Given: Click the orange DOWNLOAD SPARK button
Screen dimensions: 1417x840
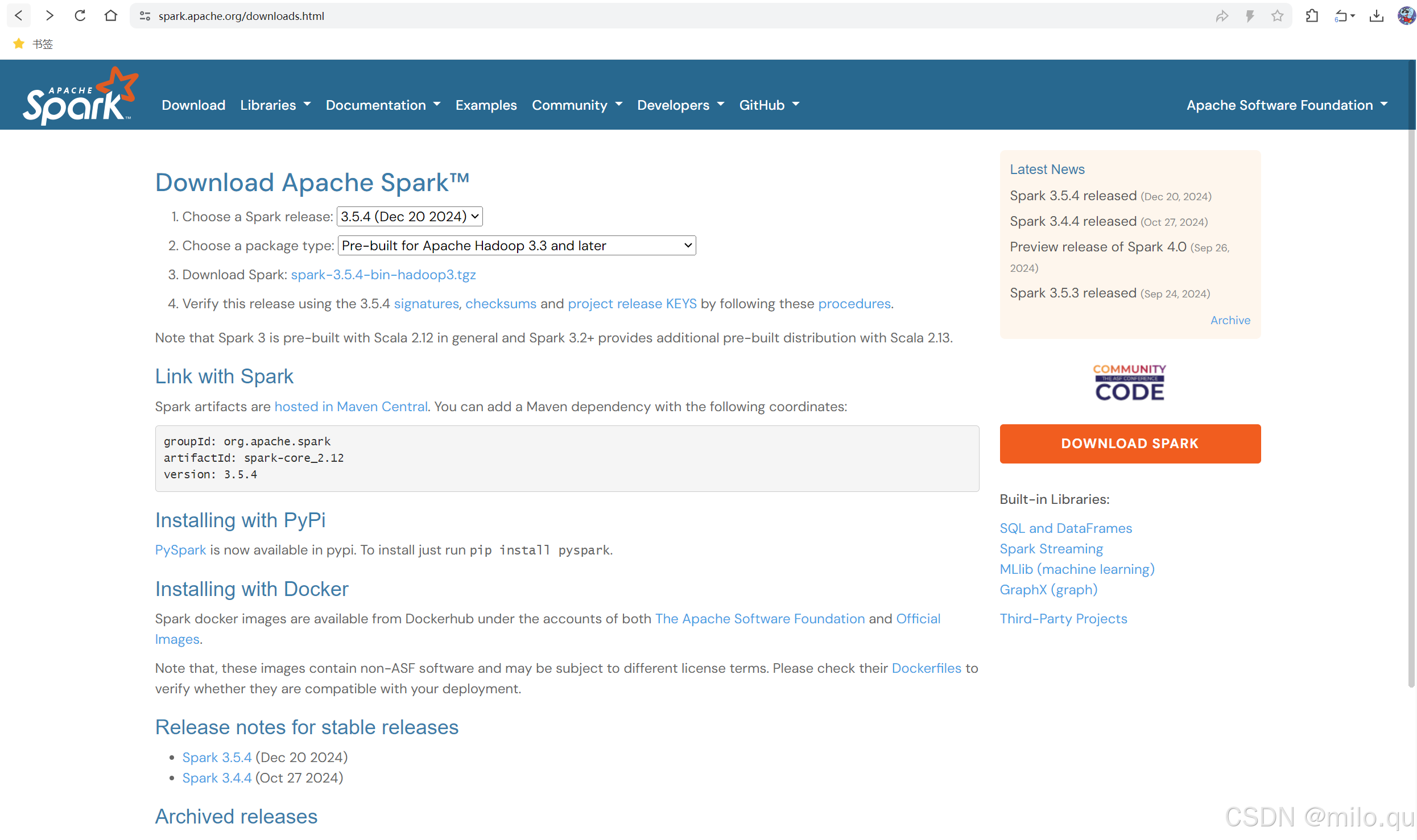Looking at the screenshot, I should [x=1130, y=444].
